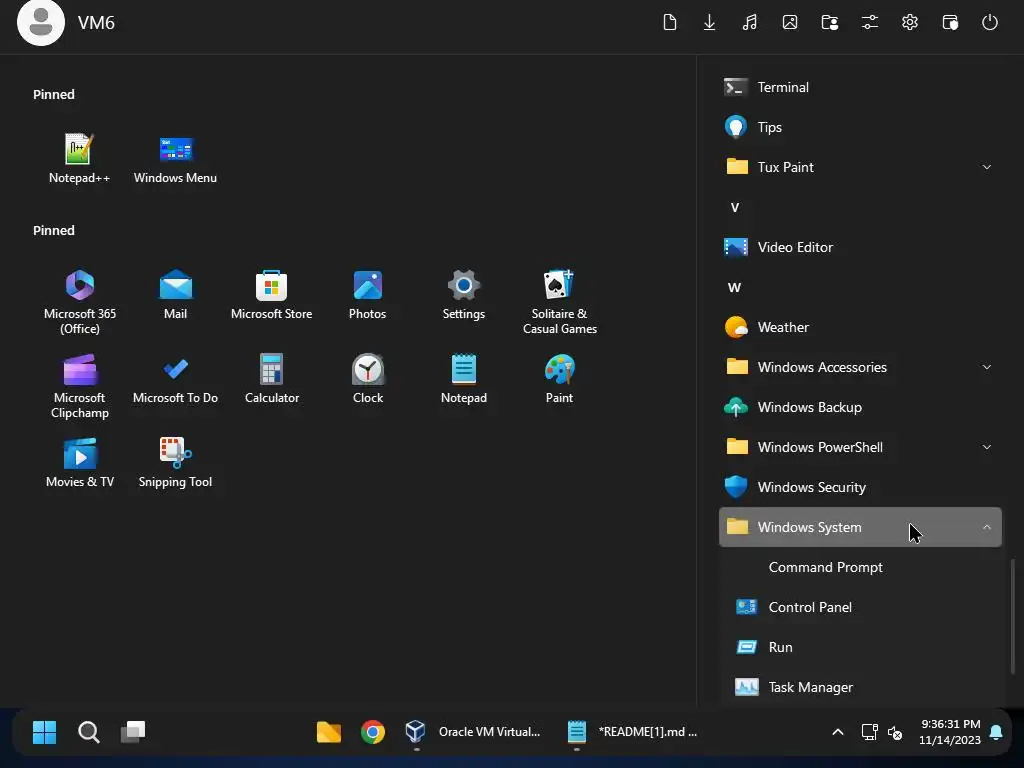The width and height of the screenshot is (1024, 768).
Task: Launch the Windows Menu pinned app
Action: [175, 159]
